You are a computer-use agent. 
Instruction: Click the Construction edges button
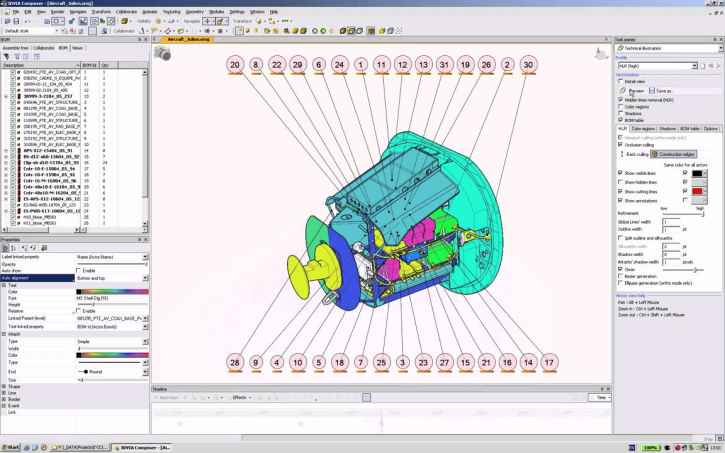[x=674, y=154]
